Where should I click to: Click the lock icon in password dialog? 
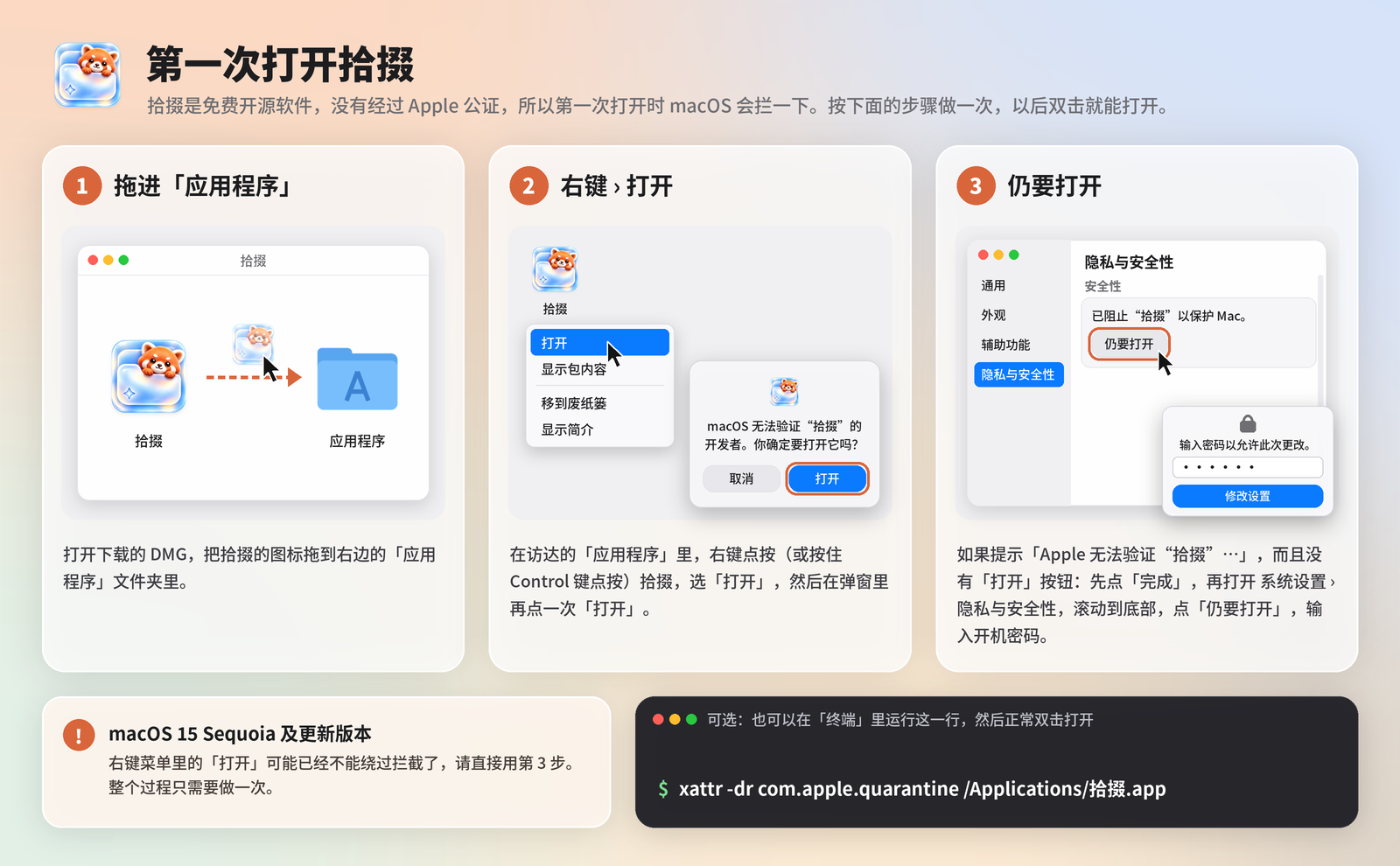coord(1248,423)
